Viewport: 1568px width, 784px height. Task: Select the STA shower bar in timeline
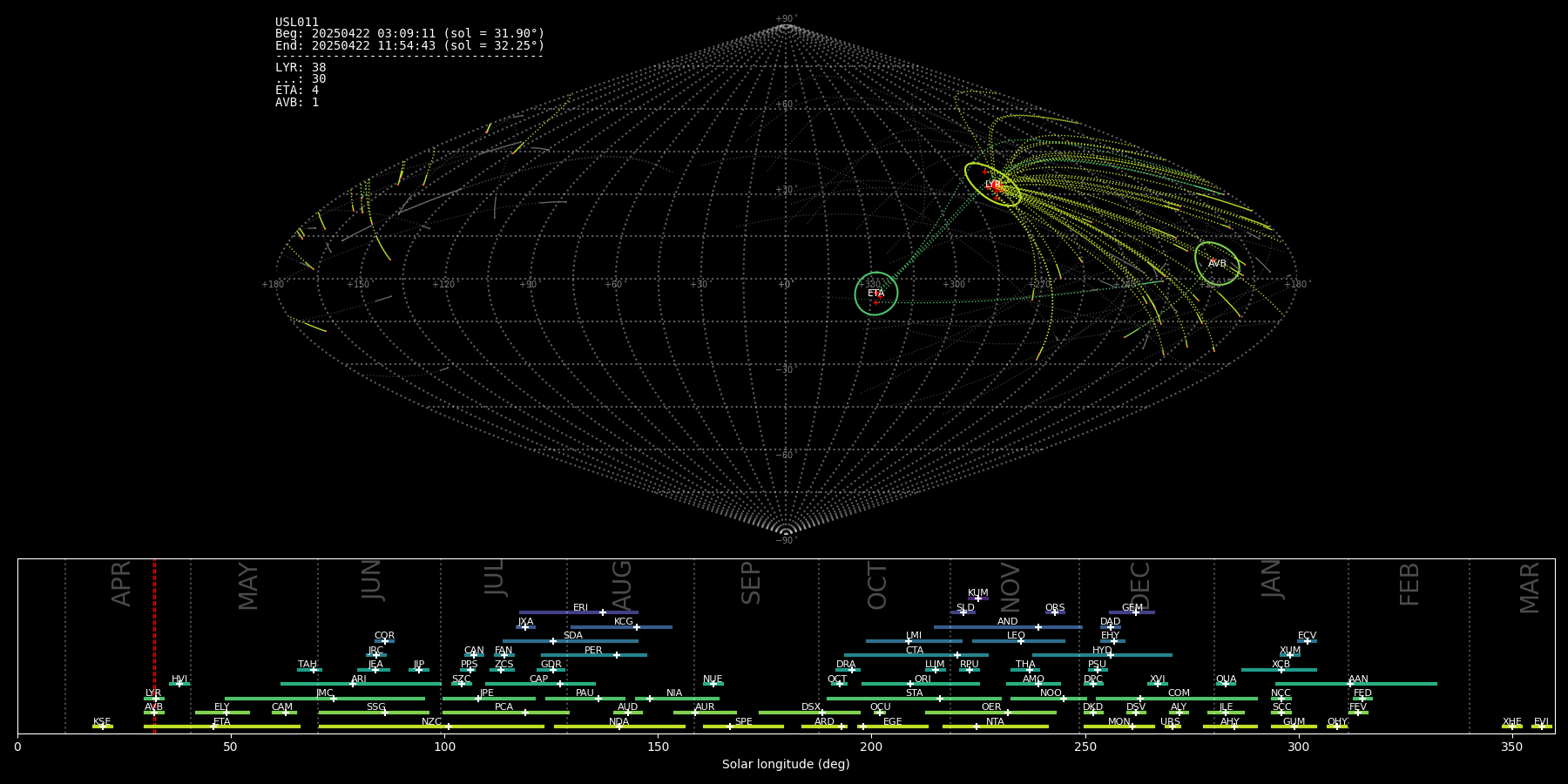point(914,698)
